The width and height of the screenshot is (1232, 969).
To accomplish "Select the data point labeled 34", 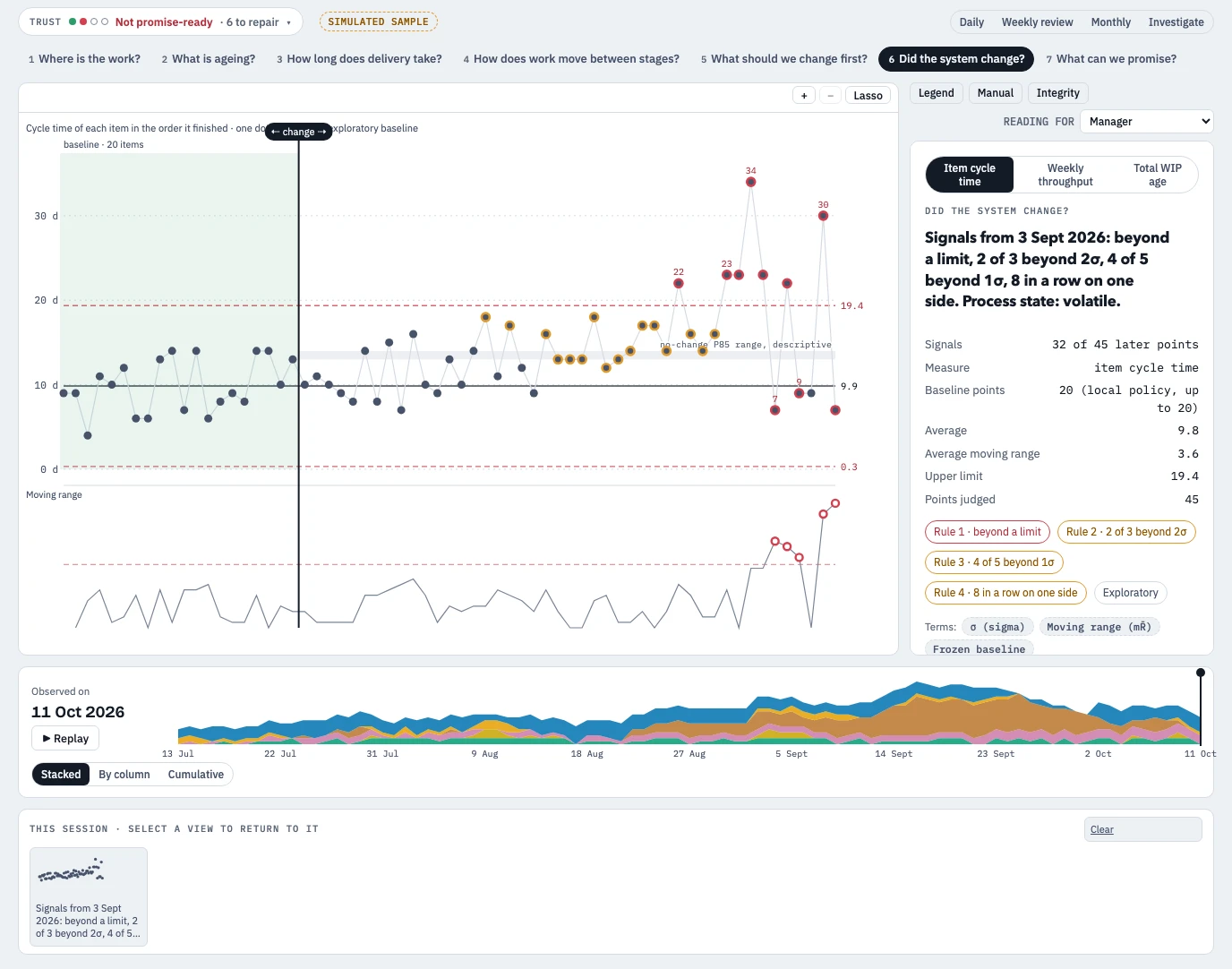I will coord(750,182).
